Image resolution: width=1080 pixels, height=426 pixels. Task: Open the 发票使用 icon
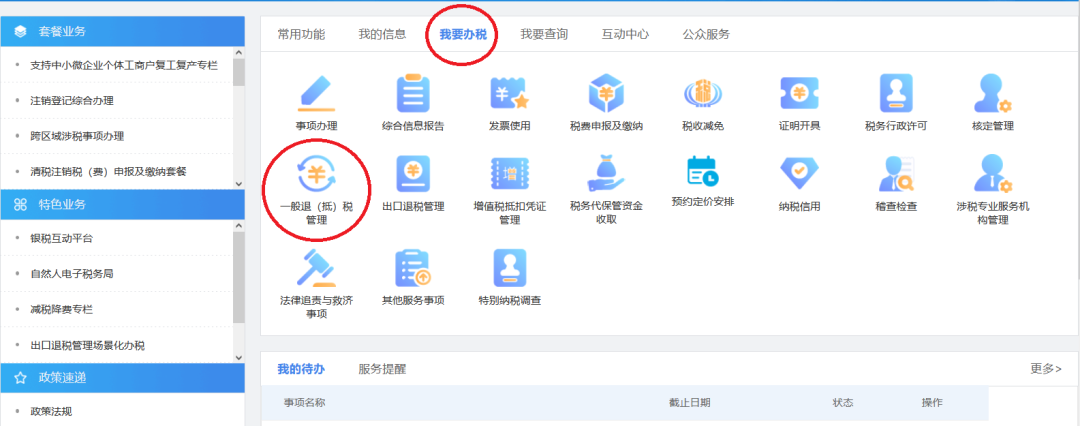509,94
